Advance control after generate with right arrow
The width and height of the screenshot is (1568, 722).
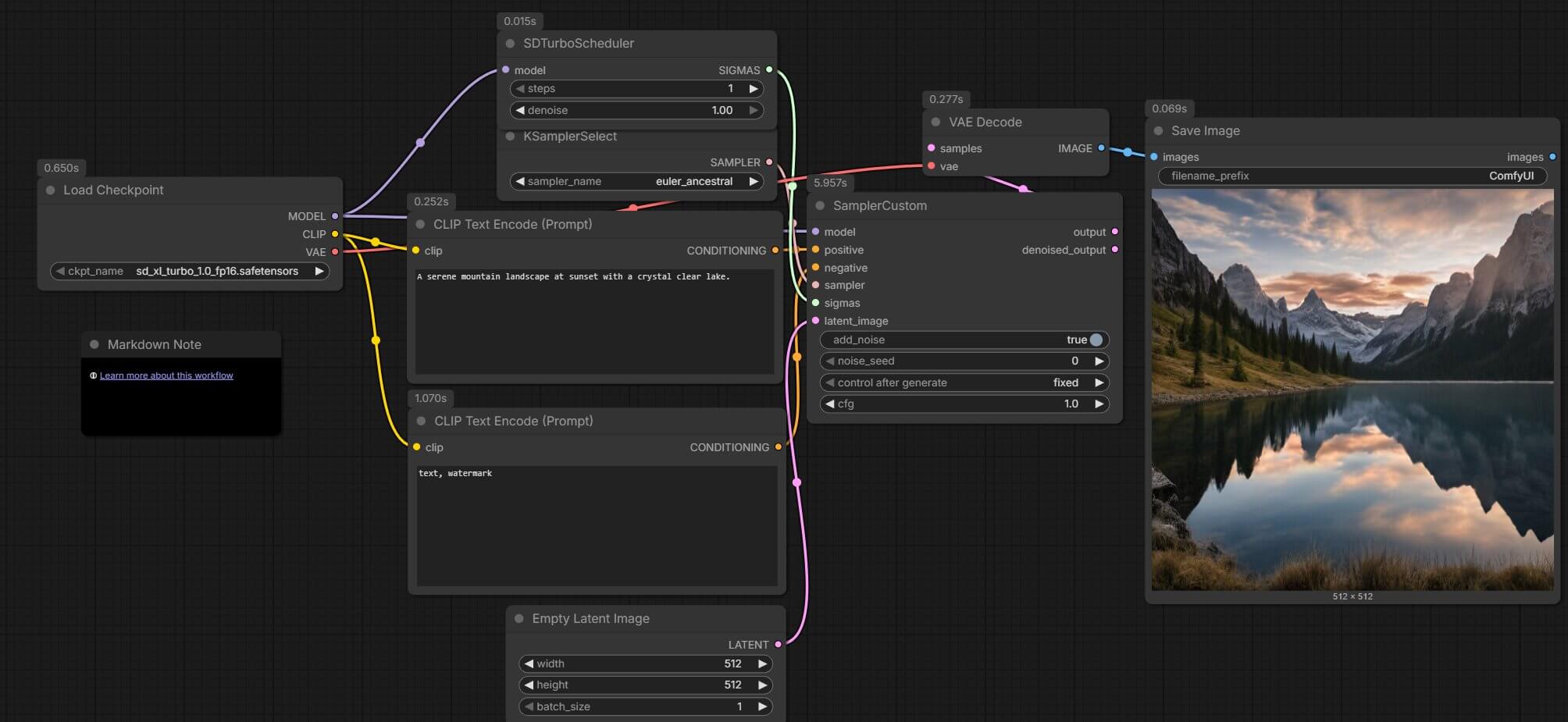pyautogui.click(x=1099, y=382)
